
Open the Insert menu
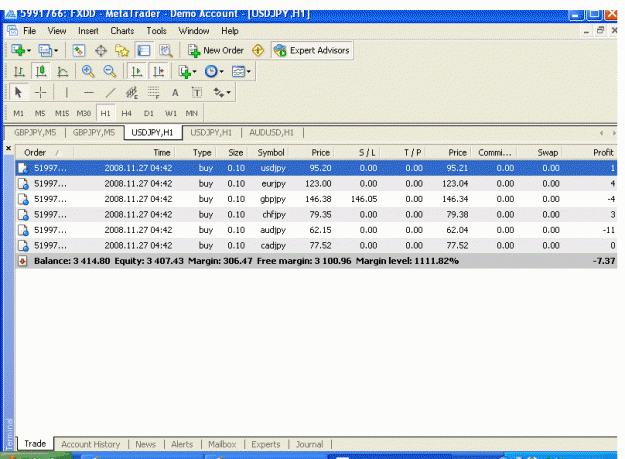click(x=88, y=31)
